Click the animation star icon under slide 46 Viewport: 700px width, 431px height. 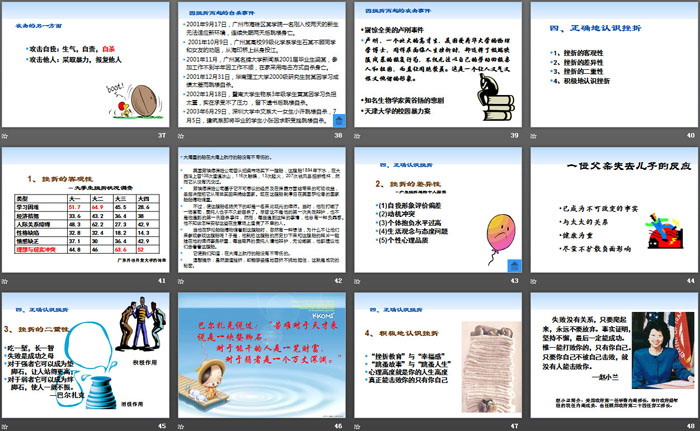[181, 427]
